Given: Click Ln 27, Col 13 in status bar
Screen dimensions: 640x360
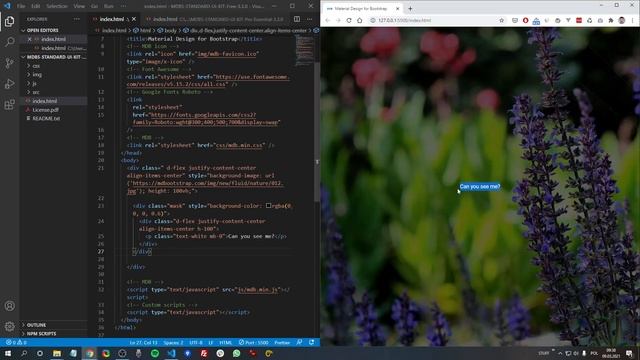Looking at the screenshot, I should (x=143, y=342).
